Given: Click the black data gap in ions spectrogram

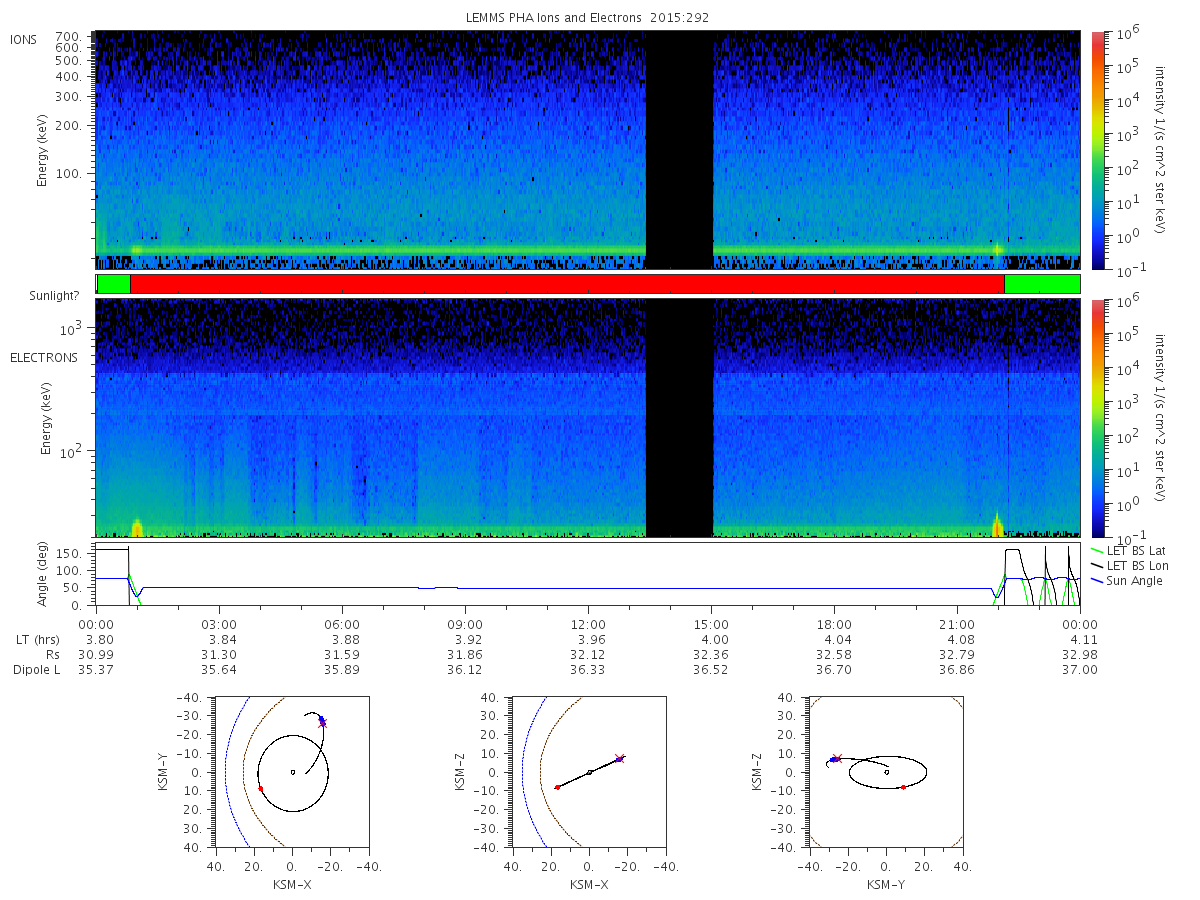Looking at the screenshot, I should tap(679, 150).
